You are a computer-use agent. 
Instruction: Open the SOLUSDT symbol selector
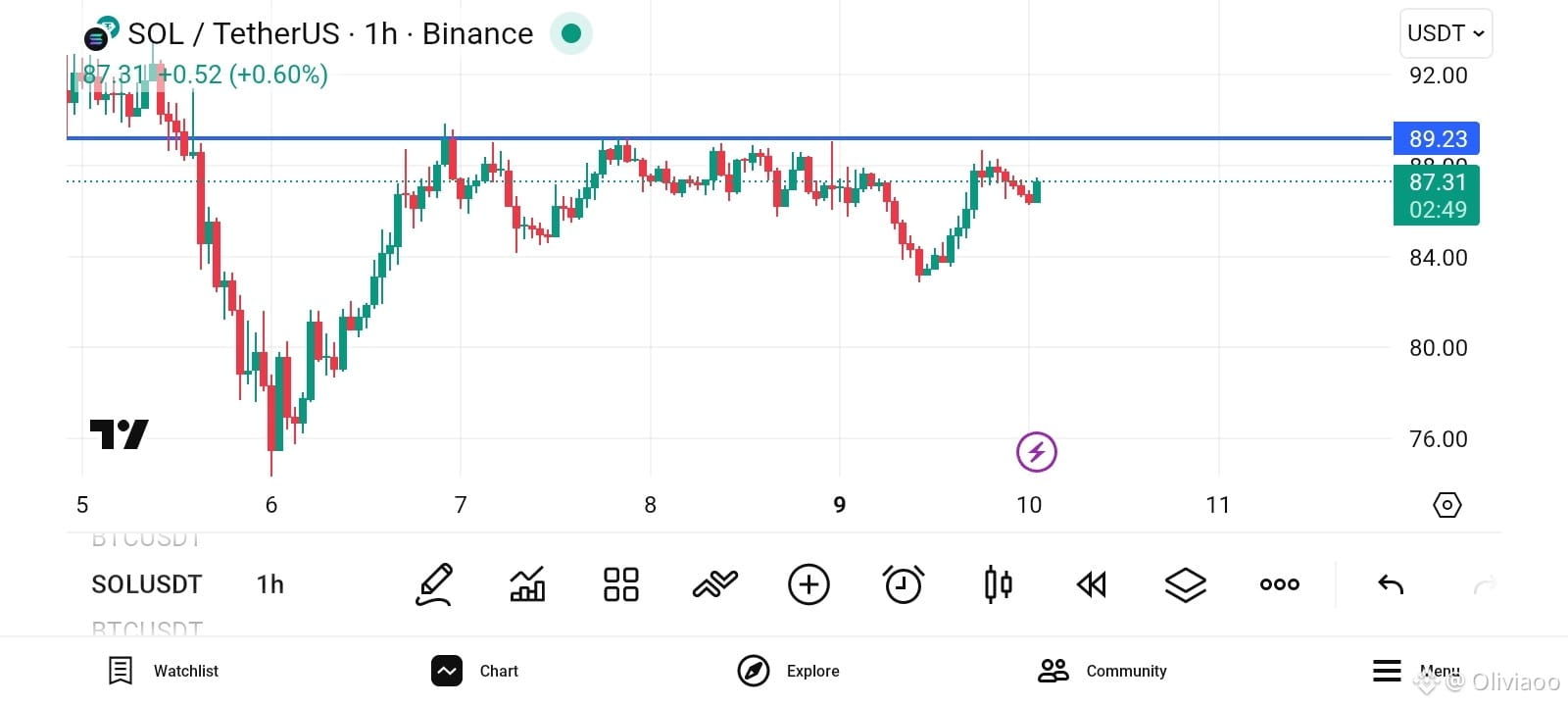[146, 584]
